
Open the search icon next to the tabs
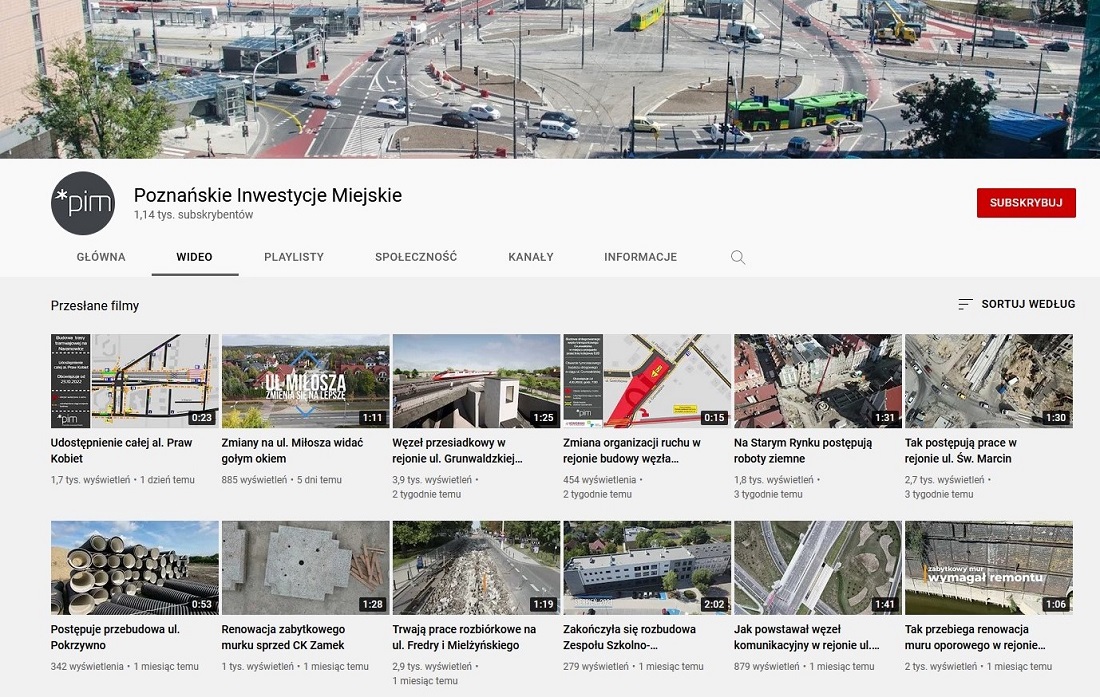point(737,257)
